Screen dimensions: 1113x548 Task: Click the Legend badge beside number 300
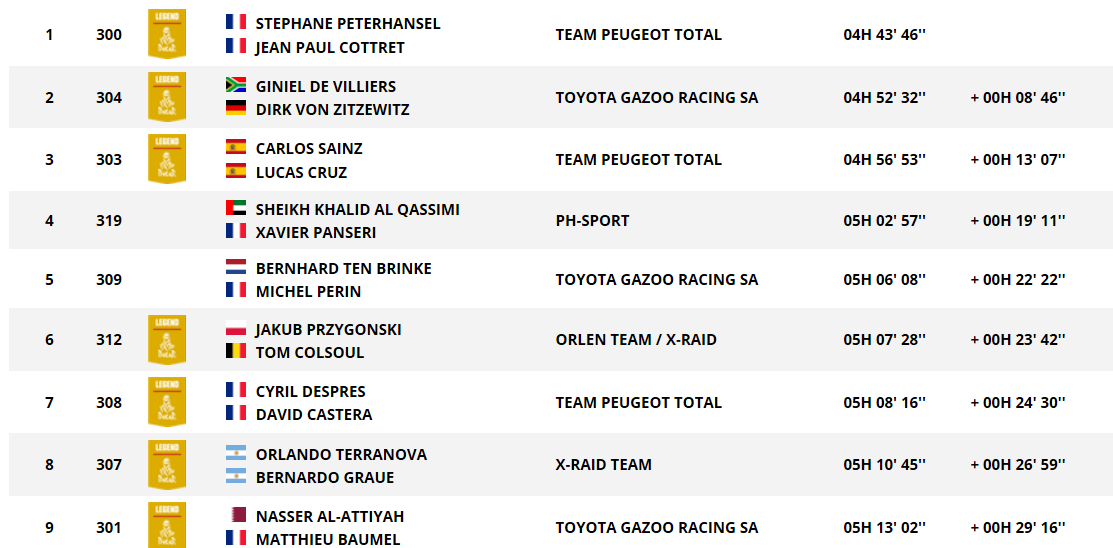point(167,34)
